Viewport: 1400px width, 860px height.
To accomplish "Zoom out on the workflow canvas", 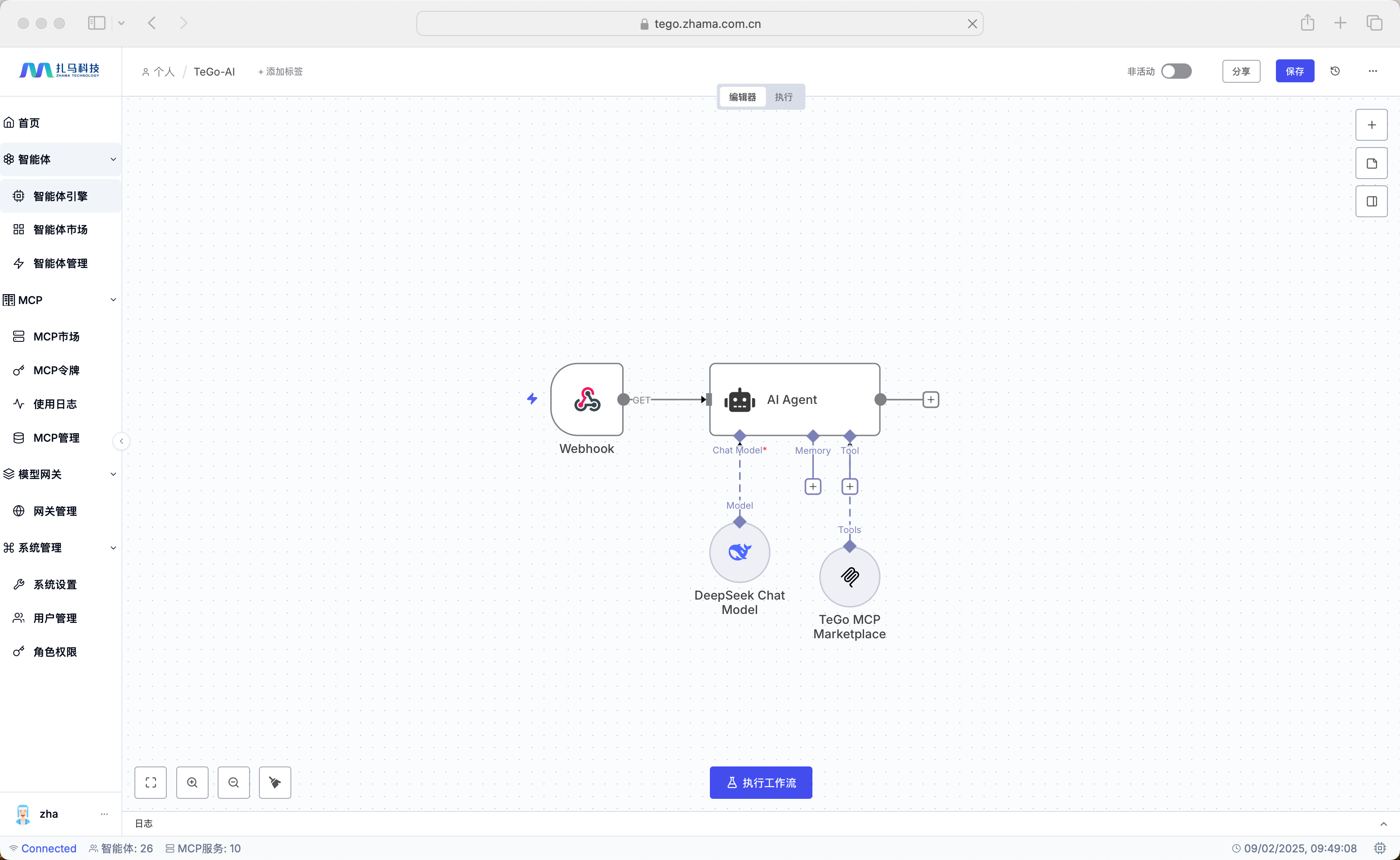I will coord(234,782).
